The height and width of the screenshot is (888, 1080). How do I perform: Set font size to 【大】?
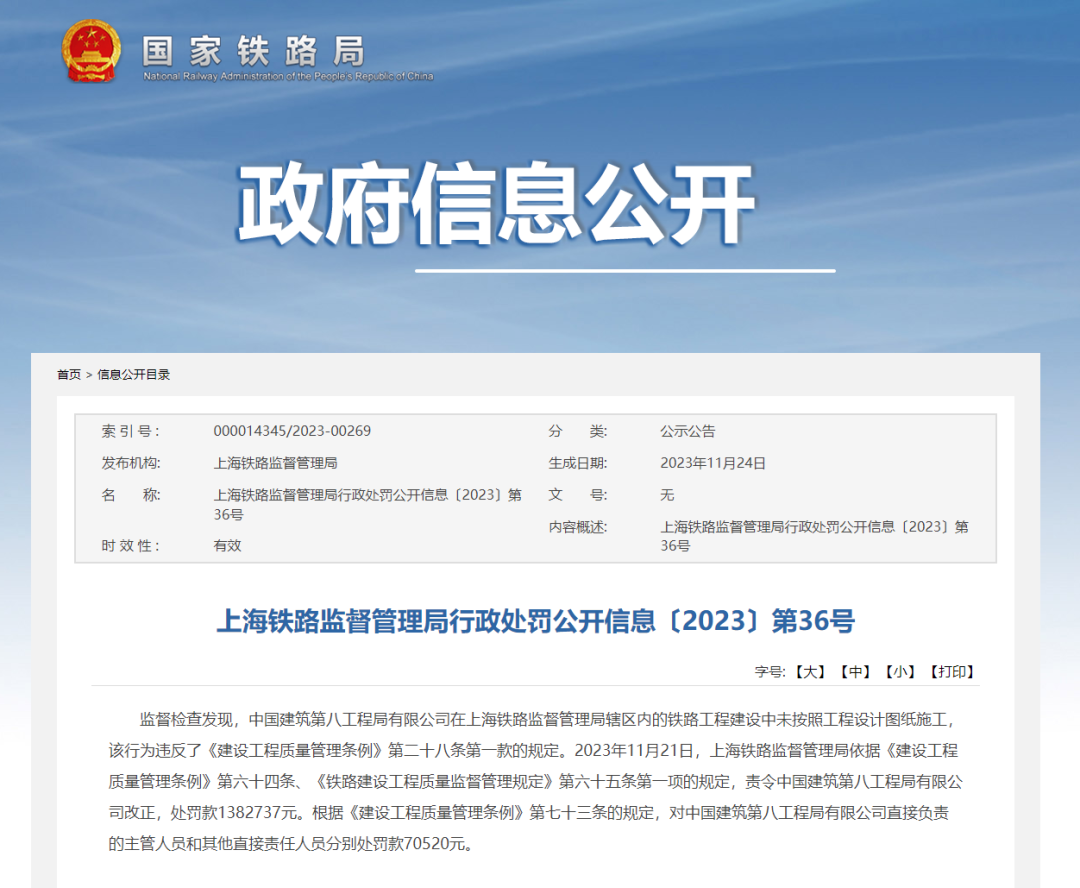tap(810, 672)
